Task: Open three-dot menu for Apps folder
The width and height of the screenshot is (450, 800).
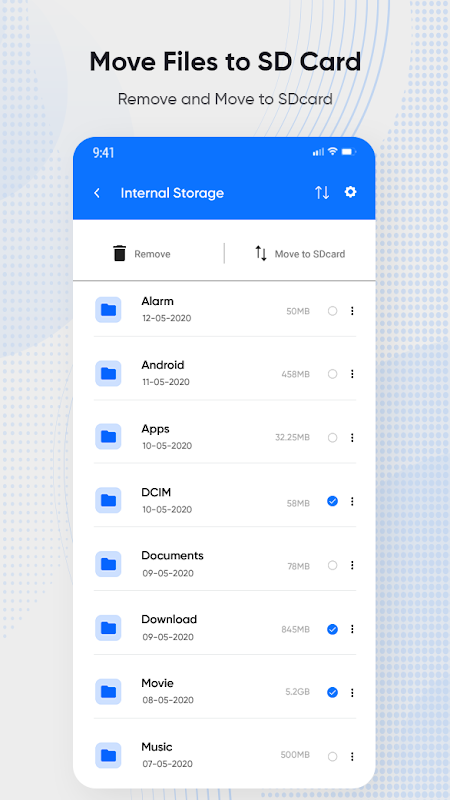Action: click(352, 438)
